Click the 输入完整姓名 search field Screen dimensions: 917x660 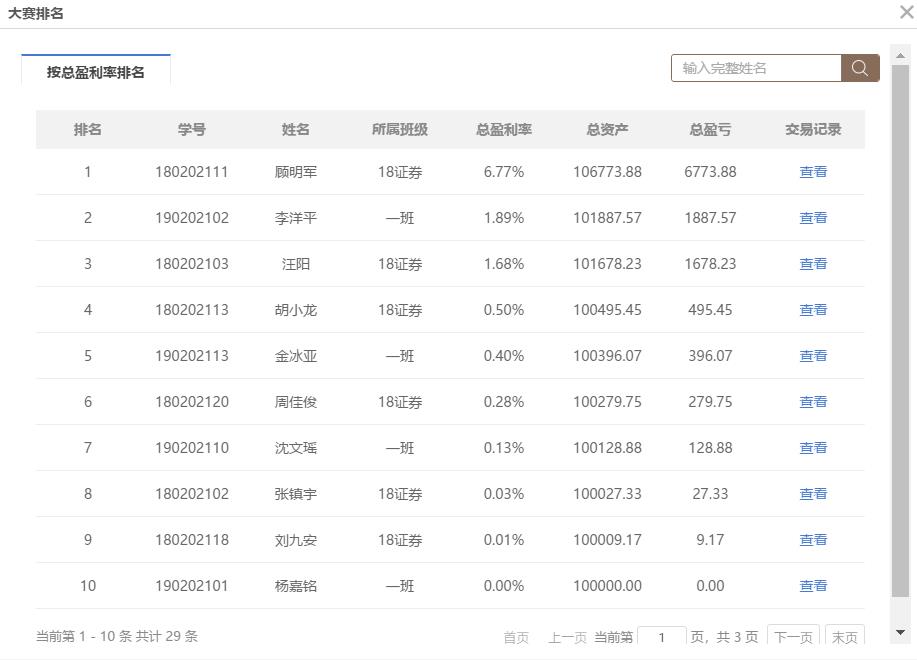coord(756,68)
